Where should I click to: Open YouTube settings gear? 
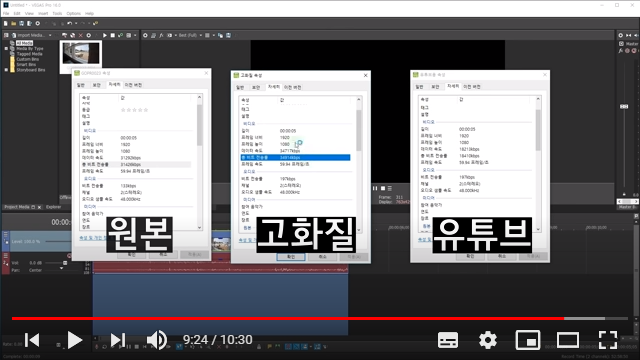[x=488, y=340]
